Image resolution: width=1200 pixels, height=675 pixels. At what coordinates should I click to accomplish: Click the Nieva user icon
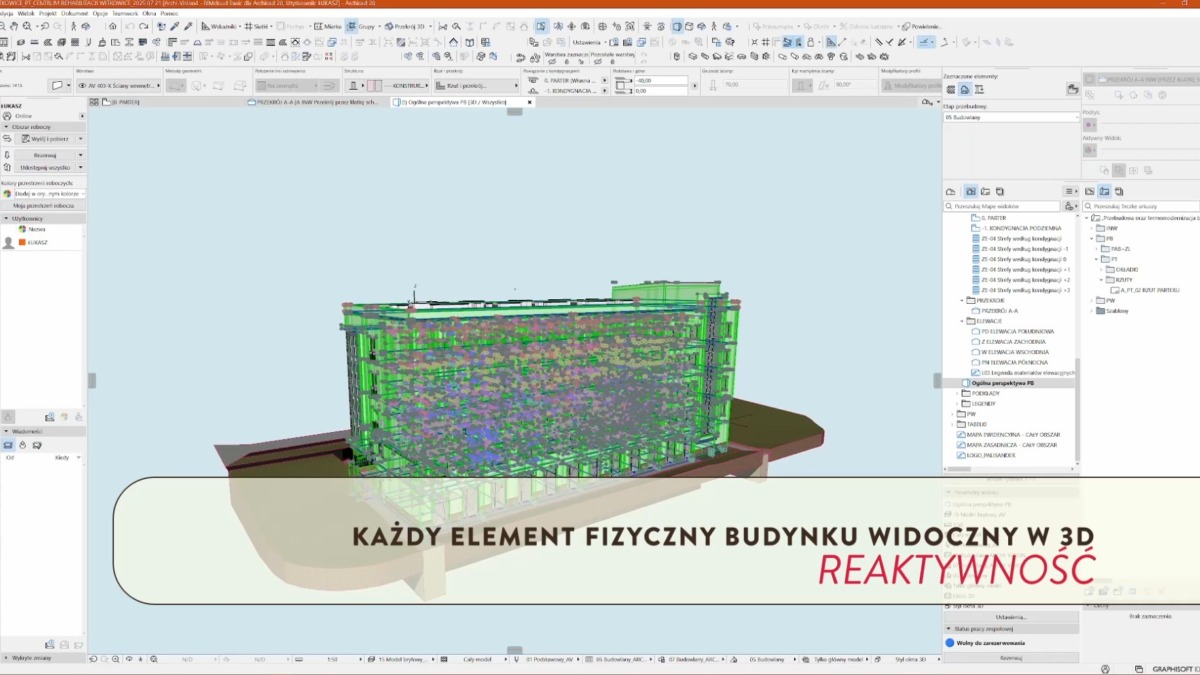pyautogui.click(x=23, y=229)
